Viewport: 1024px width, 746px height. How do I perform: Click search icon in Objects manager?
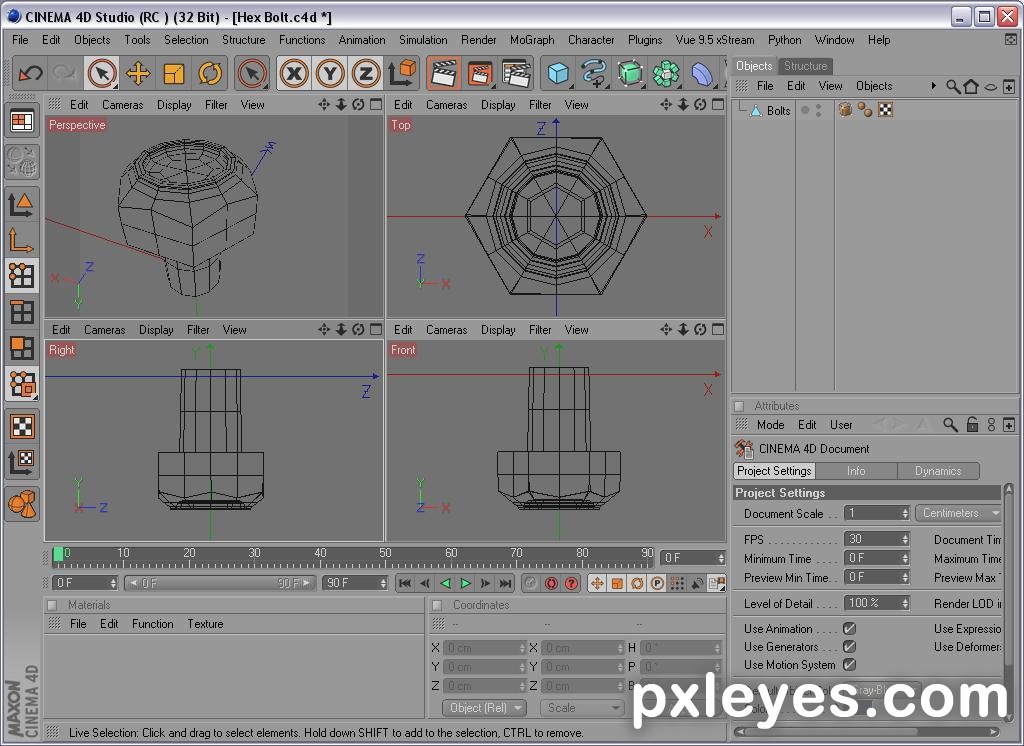952,86
